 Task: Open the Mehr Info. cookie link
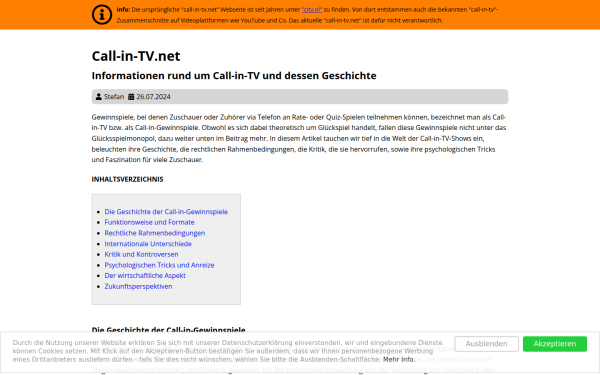[399, 359]
